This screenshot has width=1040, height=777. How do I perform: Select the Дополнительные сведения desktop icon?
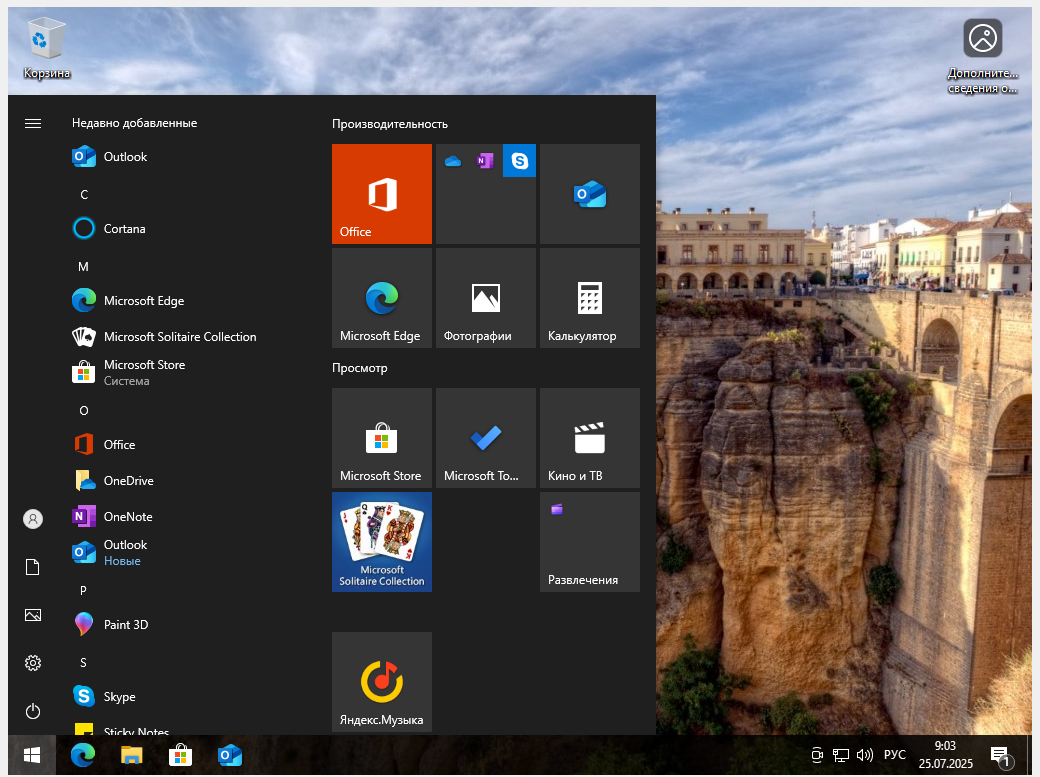tap(982, 56)
